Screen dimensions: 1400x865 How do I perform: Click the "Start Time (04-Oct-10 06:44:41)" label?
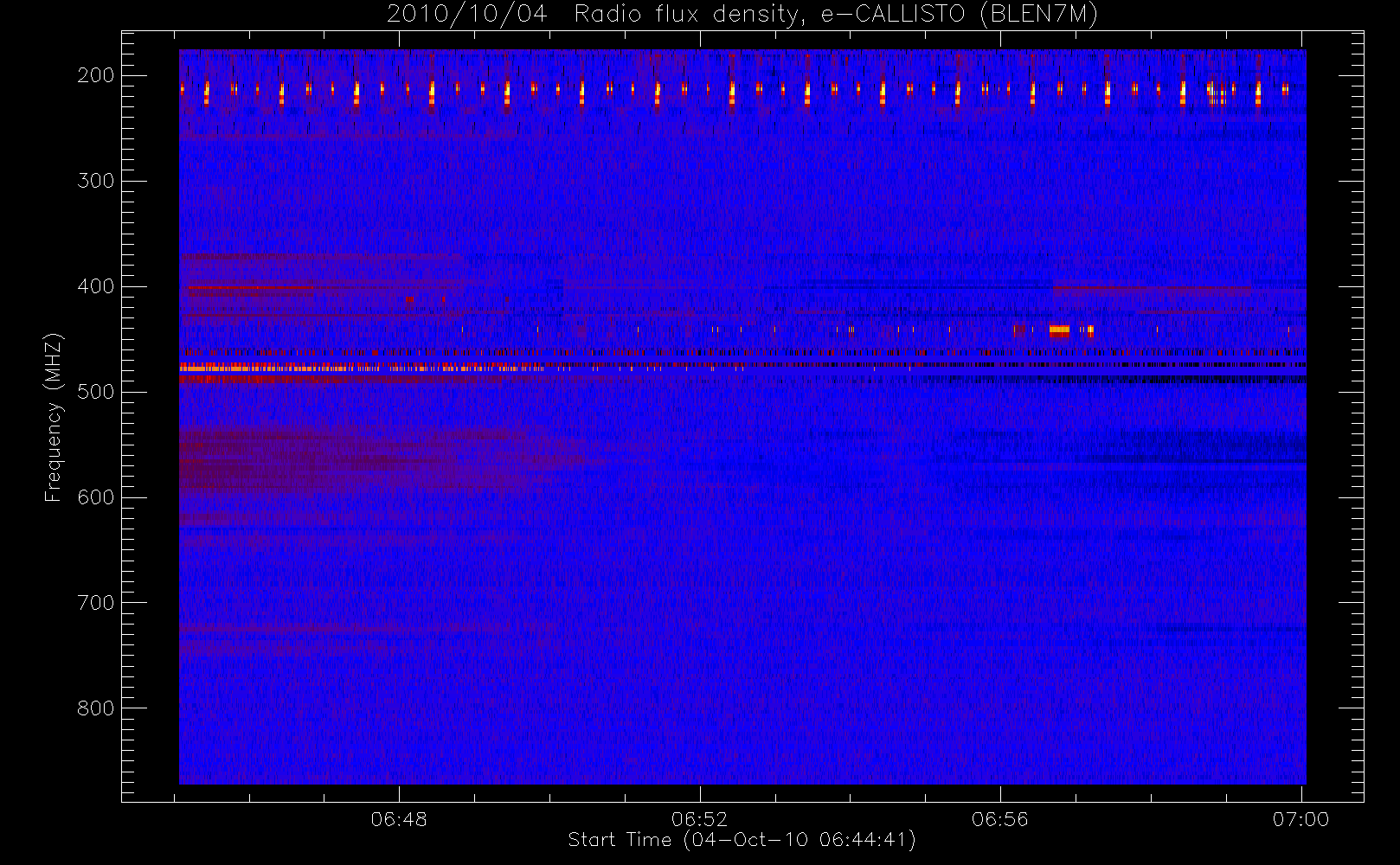coord(742,840)
